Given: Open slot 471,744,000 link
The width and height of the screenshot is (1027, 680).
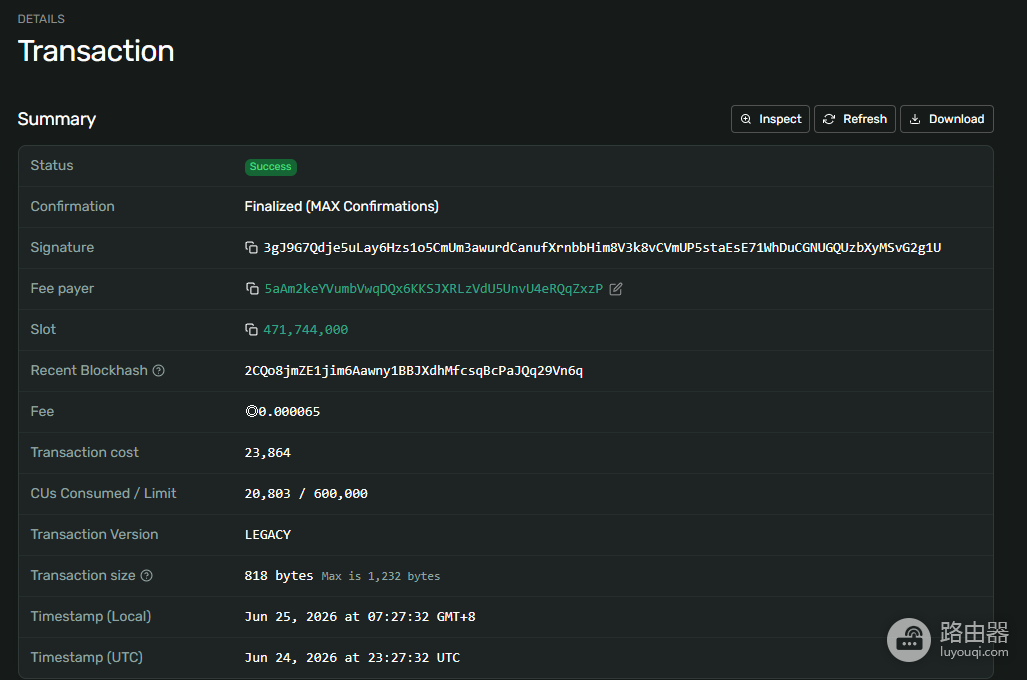Looking at the screenshot, I should coord(306,330).
